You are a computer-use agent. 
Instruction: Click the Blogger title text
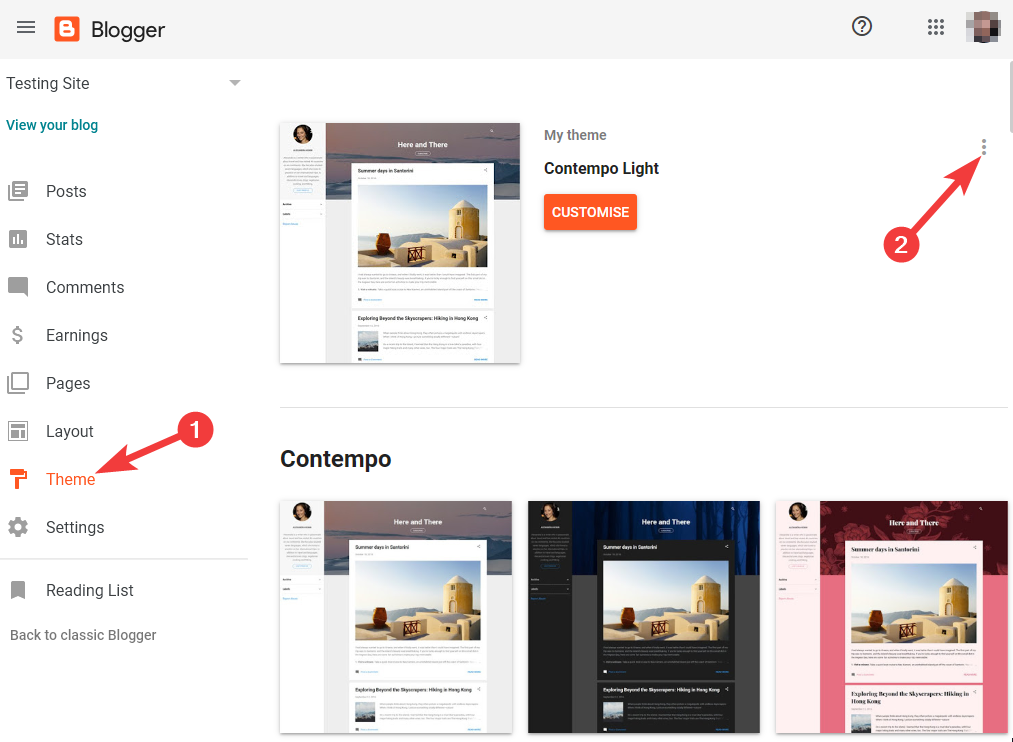point(128,30)
